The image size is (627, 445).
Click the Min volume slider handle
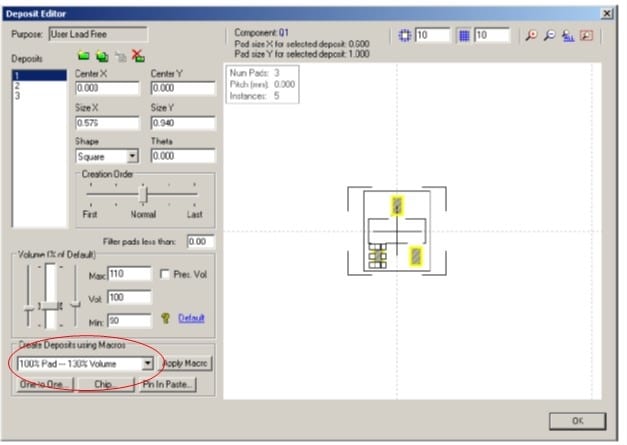point(28,308)
